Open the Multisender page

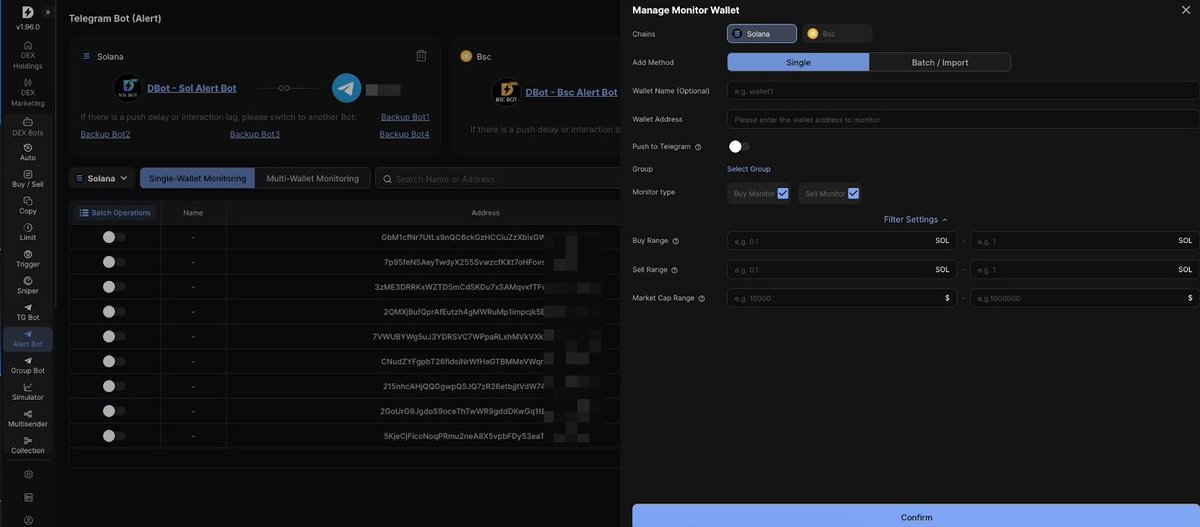pyautogui.click(x=28, y=418)
